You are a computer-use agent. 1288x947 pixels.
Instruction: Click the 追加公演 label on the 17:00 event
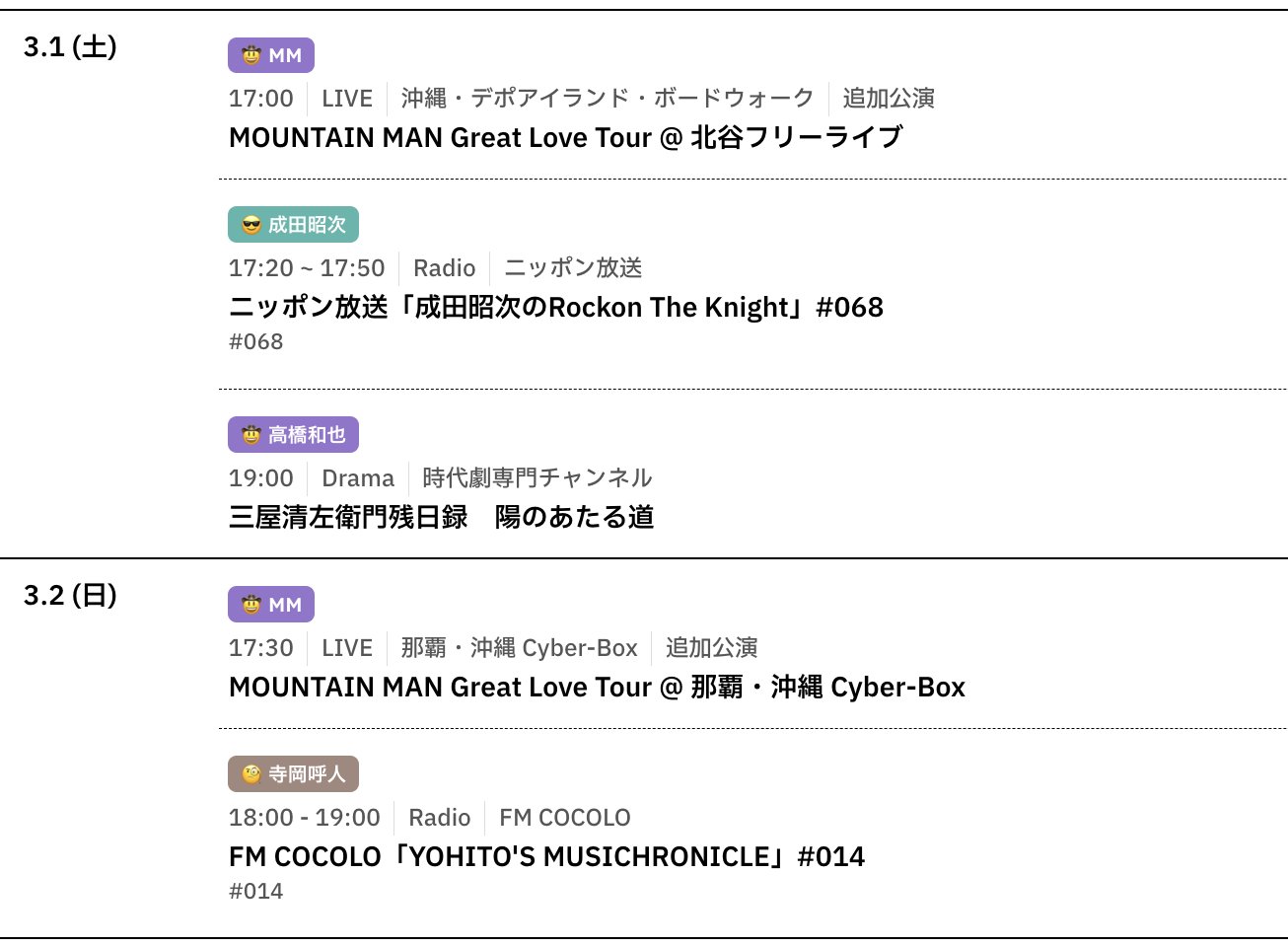888,99
